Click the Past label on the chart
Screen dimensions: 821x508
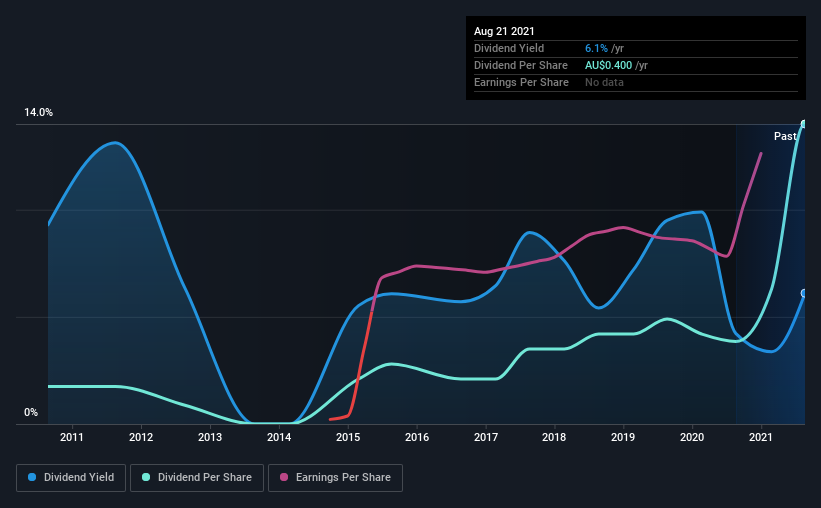tap(785, 136)
